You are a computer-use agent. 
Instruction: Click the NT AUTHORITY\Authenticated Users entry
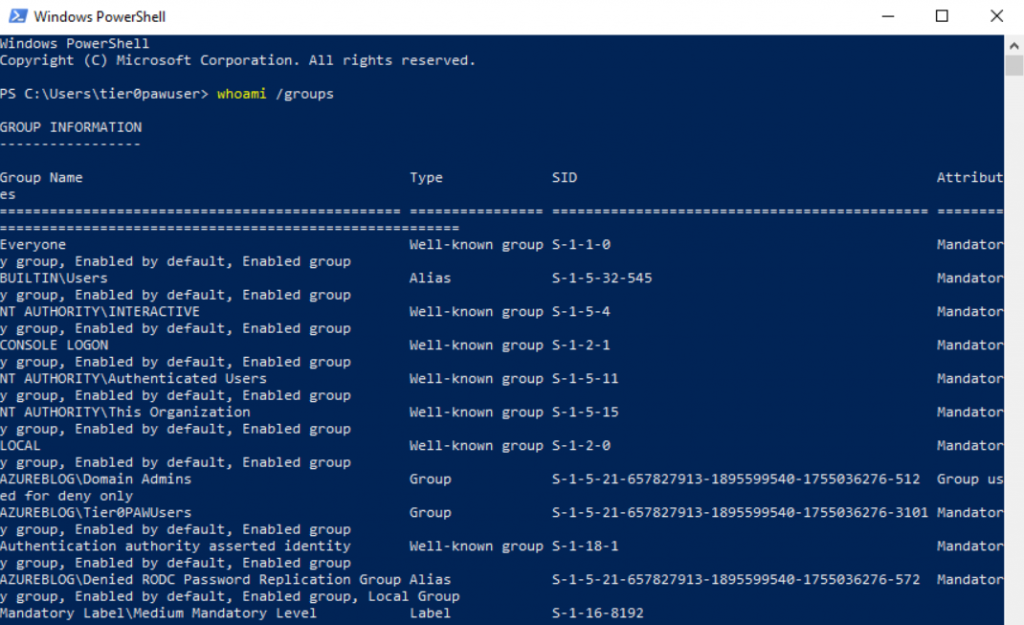pos(110,378)
